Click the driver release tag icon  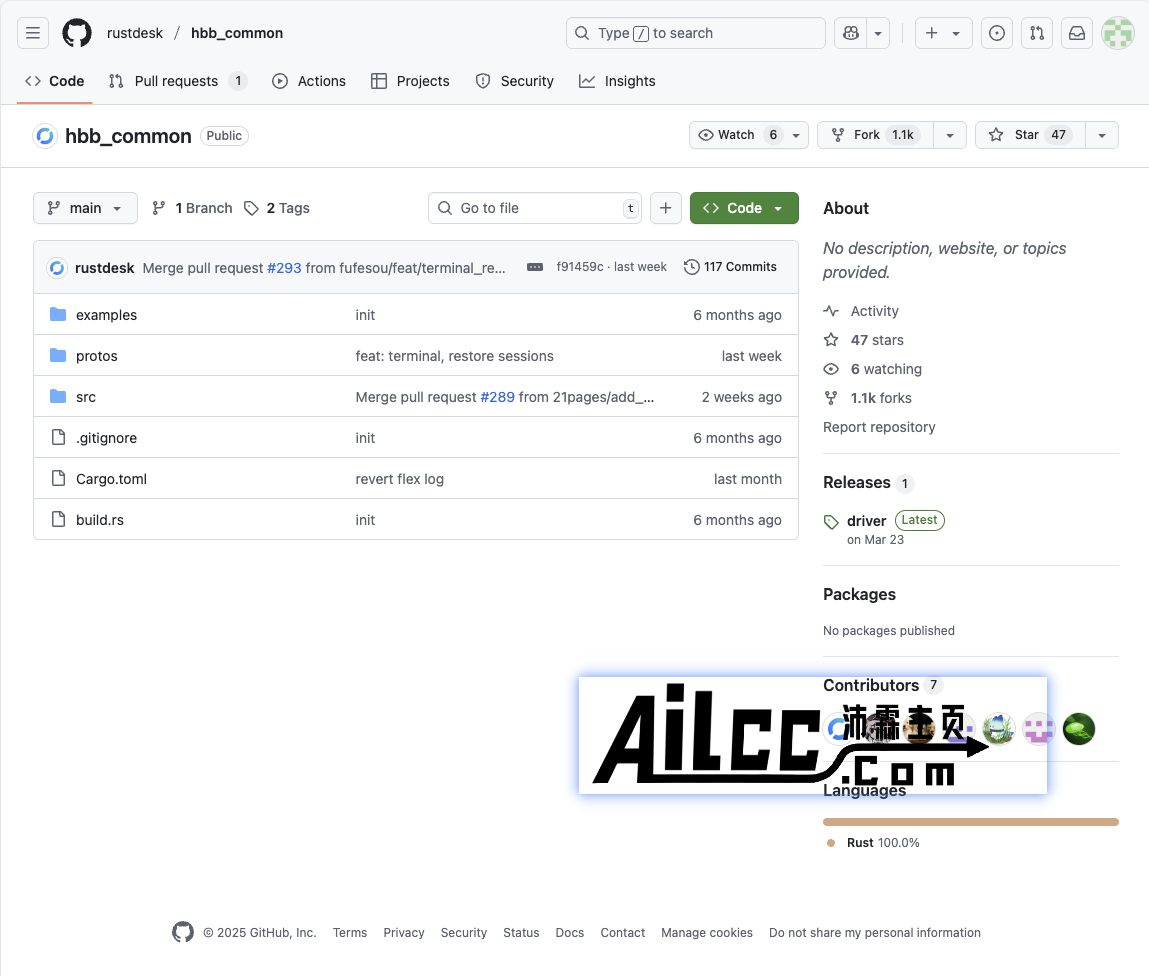[831, 522]
